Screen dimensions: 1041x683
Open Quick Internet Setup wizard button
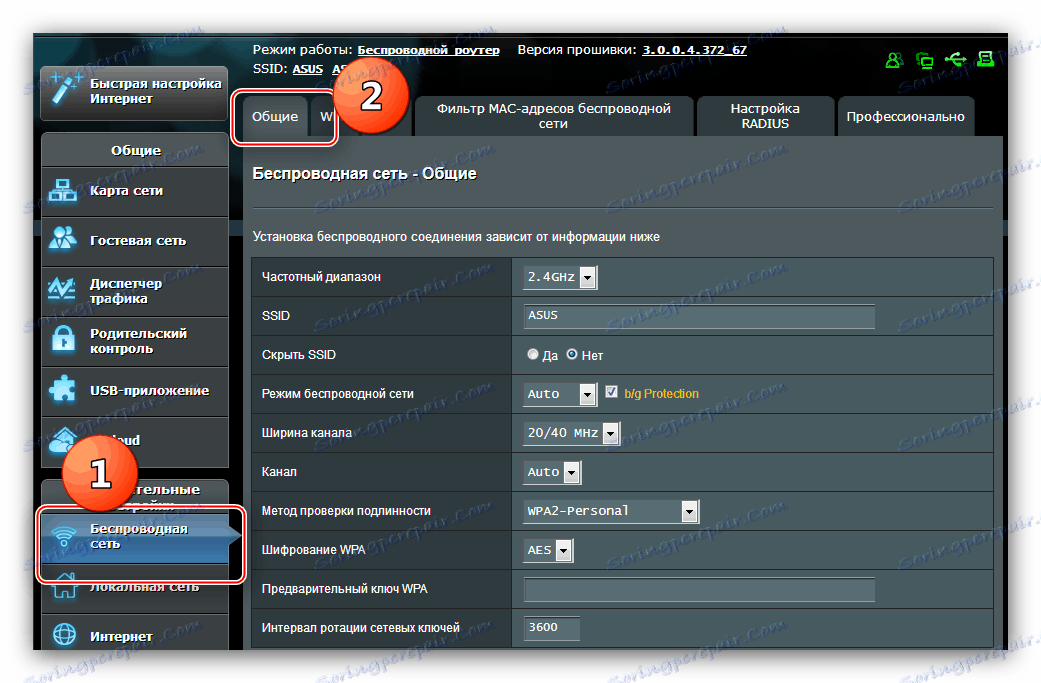pos(134,92)
